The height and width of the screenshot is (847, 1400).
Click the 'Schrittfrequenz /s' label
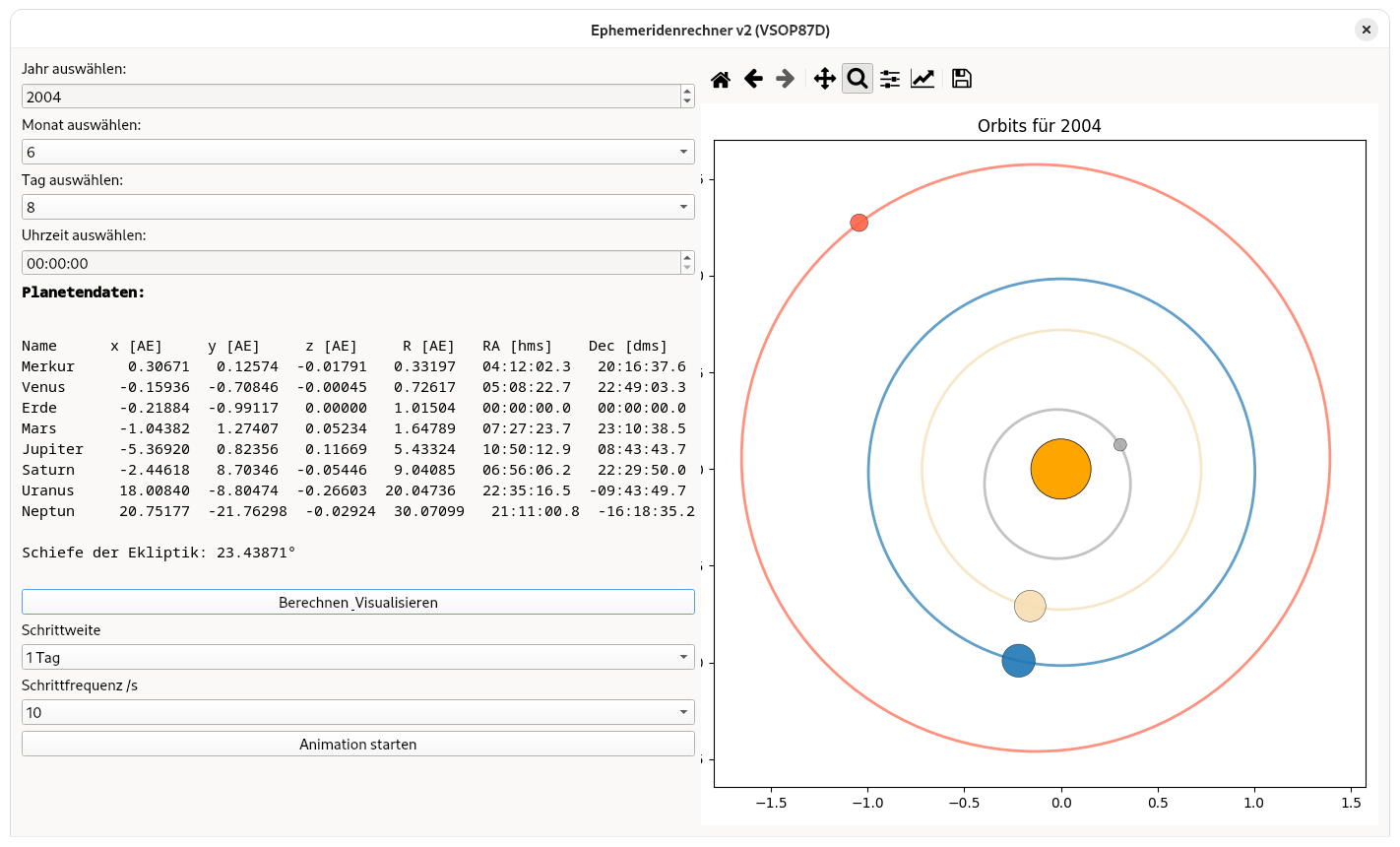(x=80, y=685)
